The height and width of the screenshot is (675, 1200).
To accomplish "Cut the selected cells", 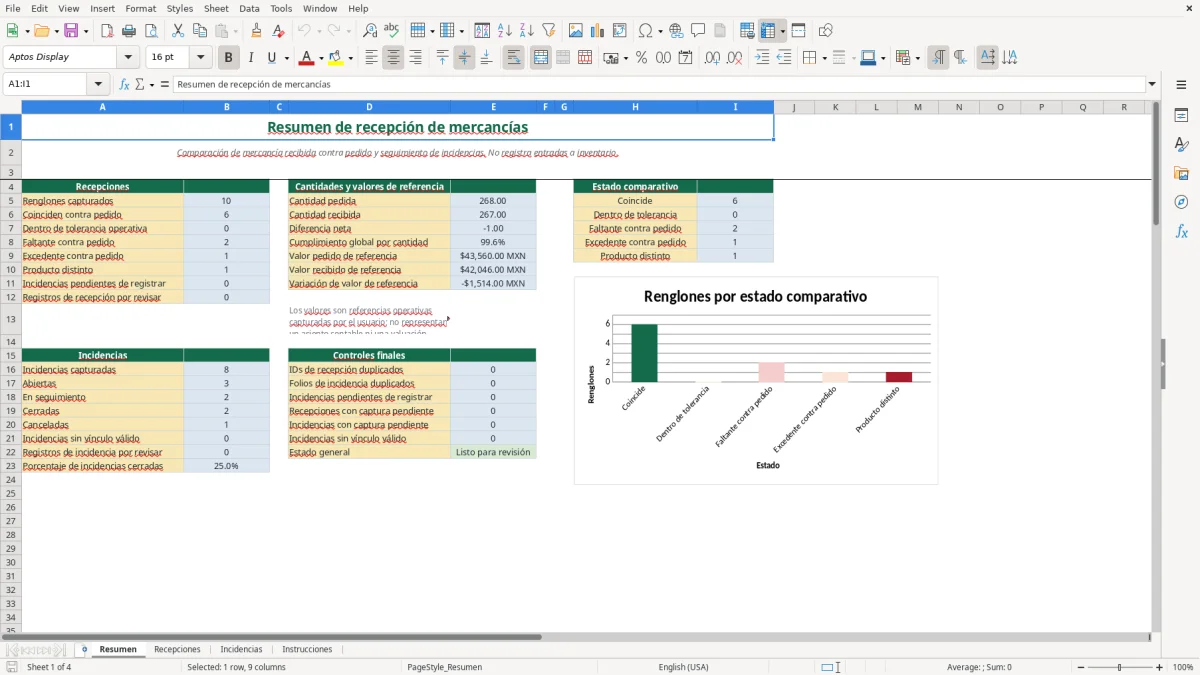I will 178,31.
